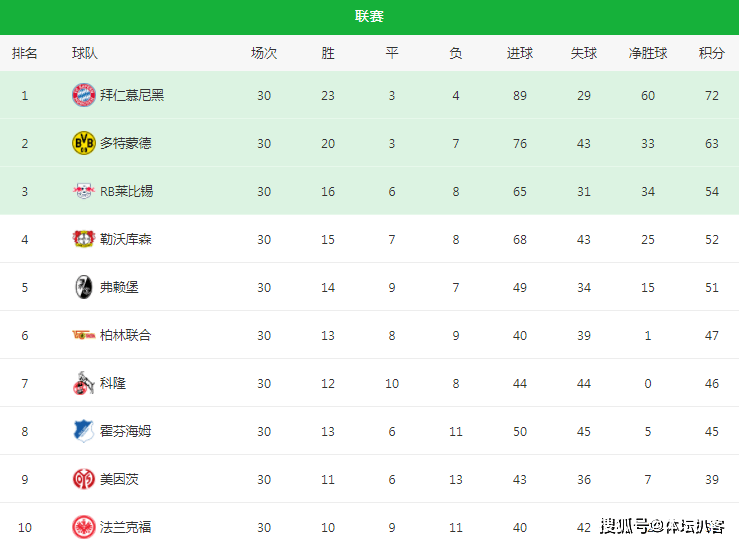Click the Union Berlin logo
The image size is (739, 543).
click(84, 335)
